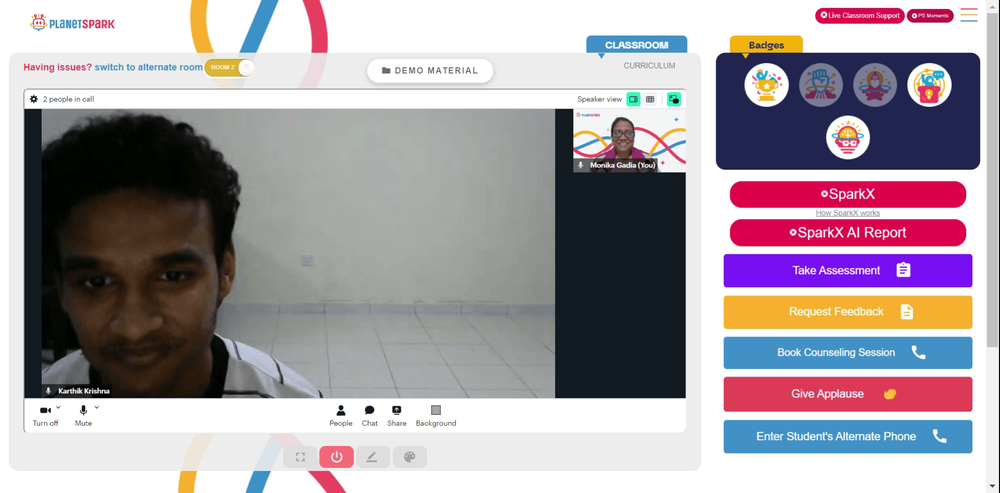Select the raised fist badge
The image size is (1000, 493).
point(821,85)
